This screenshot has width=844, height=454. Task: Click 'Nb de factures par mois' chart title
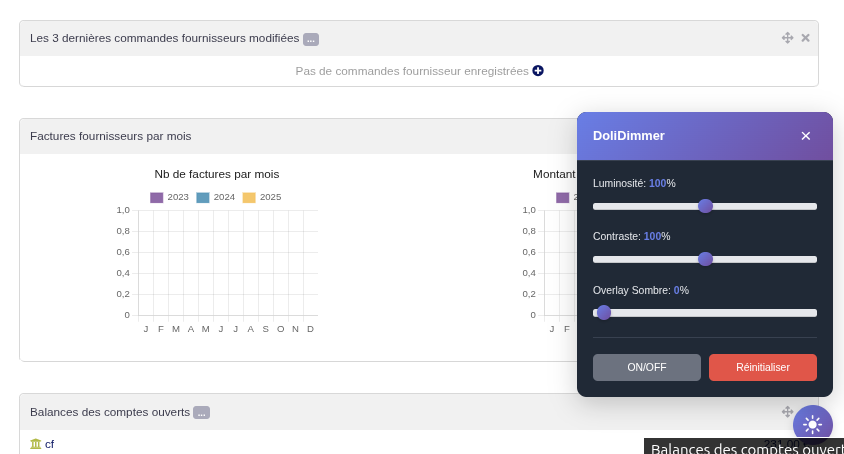[217, 174]
